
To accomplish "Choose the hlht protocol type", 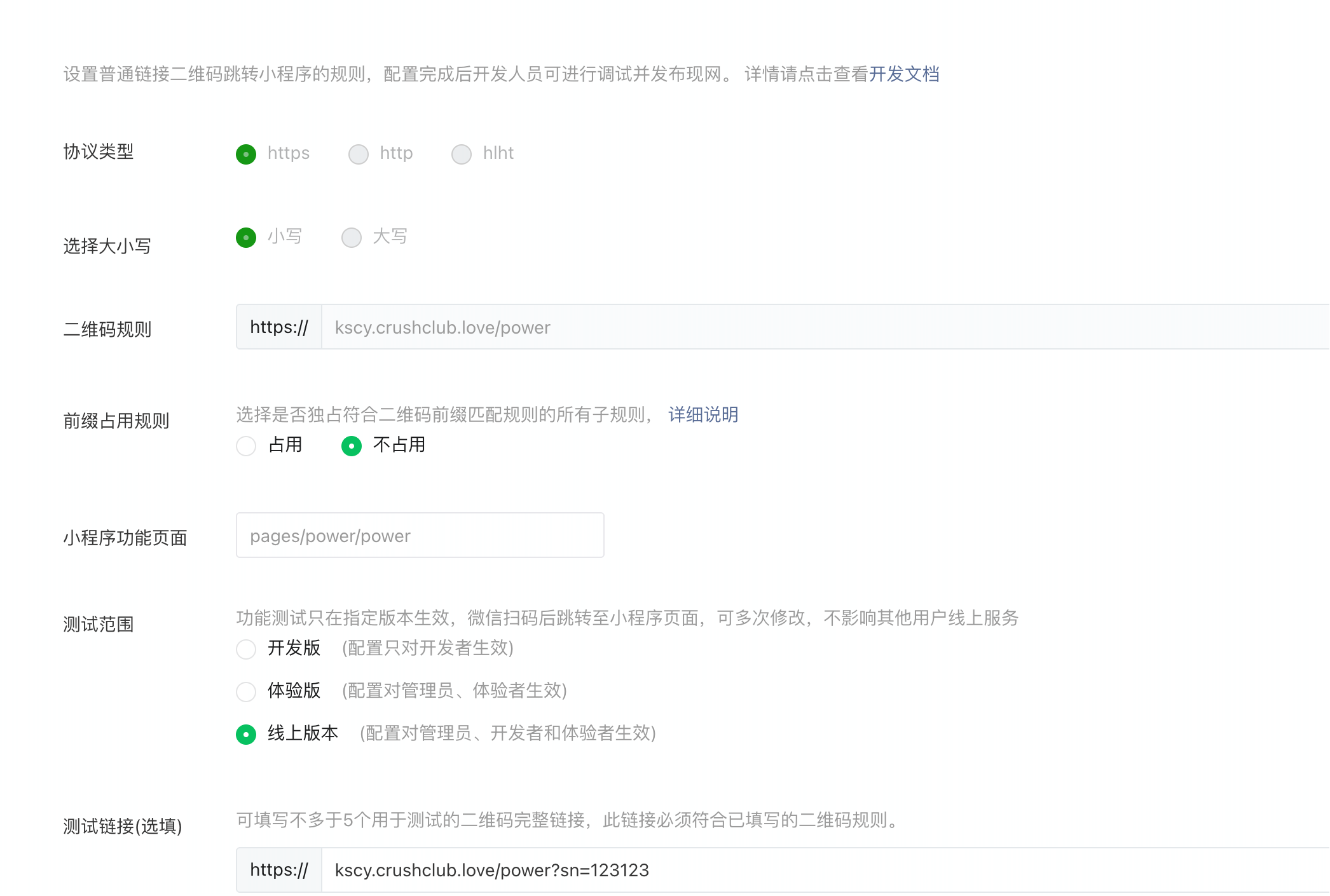I will click(462, 154).
